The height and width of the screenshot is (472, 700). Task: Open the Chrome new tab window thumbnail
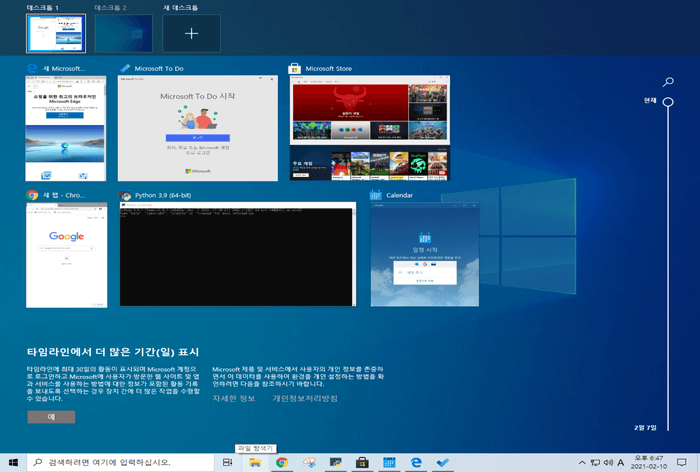click(67, 255)
